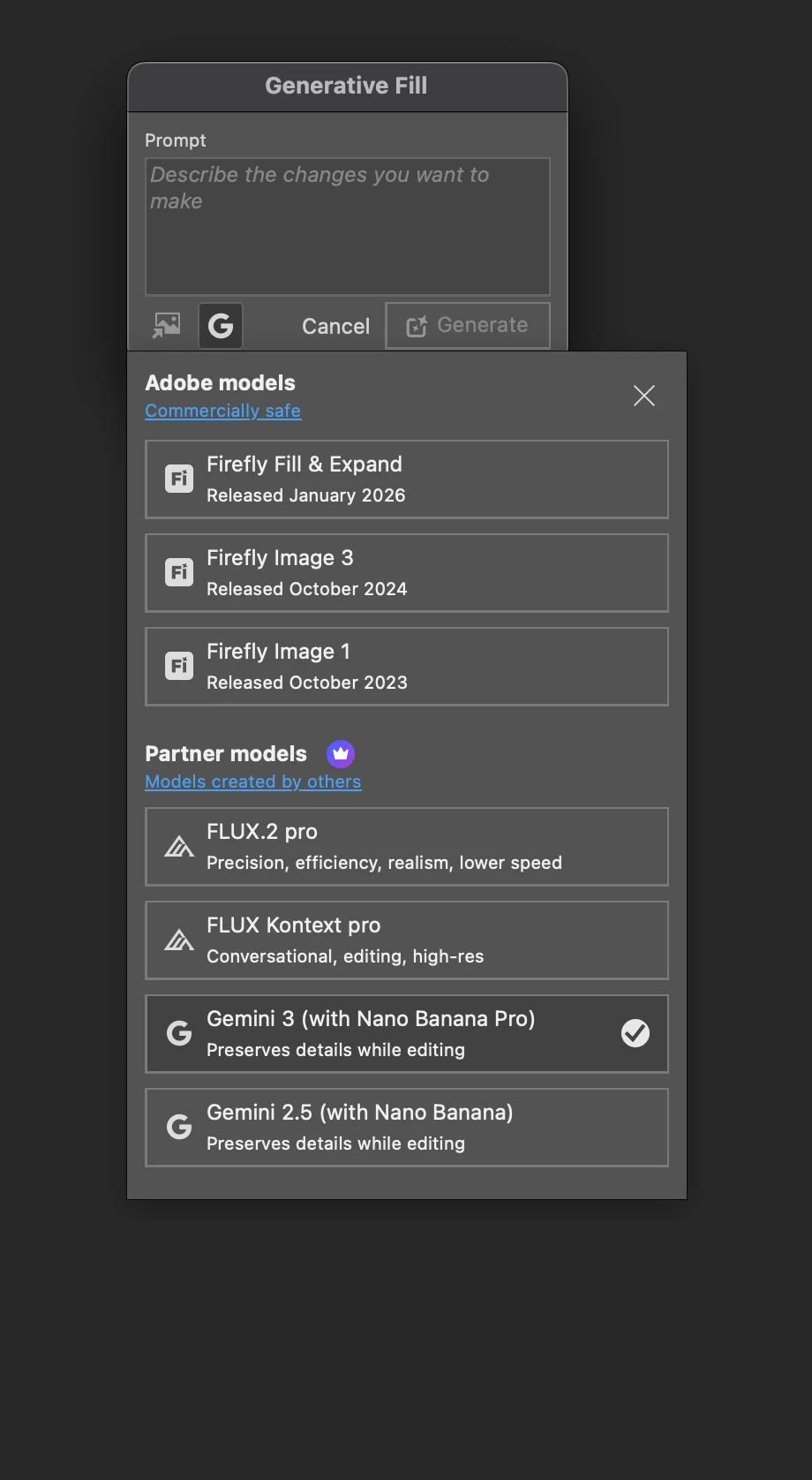The height and width of the screenshot is (1480, 812).
Task: Choose the Firefly Fill & Expand model
Action: 407,479
